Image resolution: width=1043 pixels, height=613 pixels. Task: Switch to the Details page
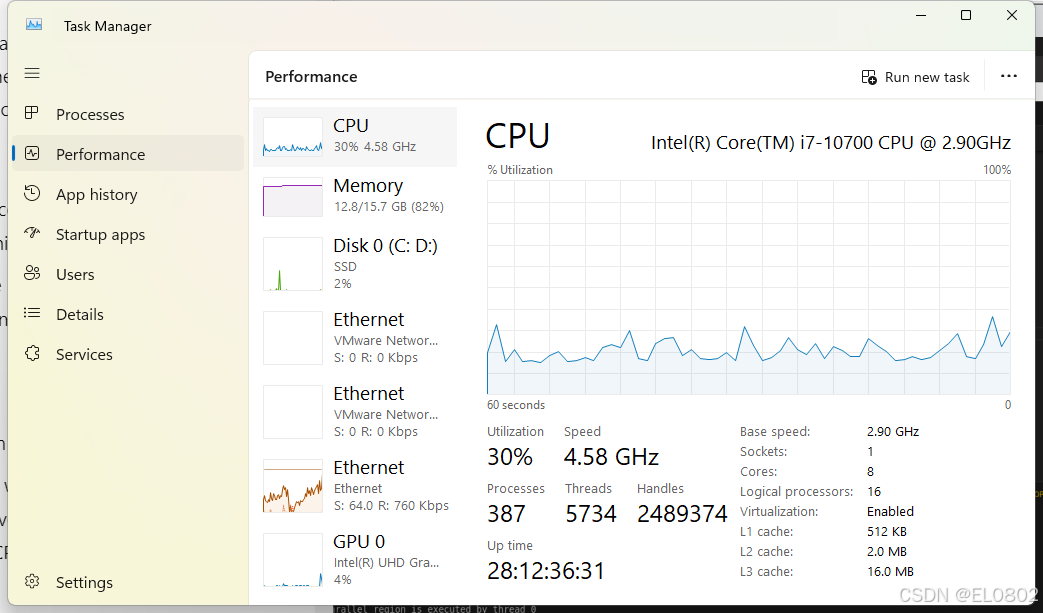point(82,314)
